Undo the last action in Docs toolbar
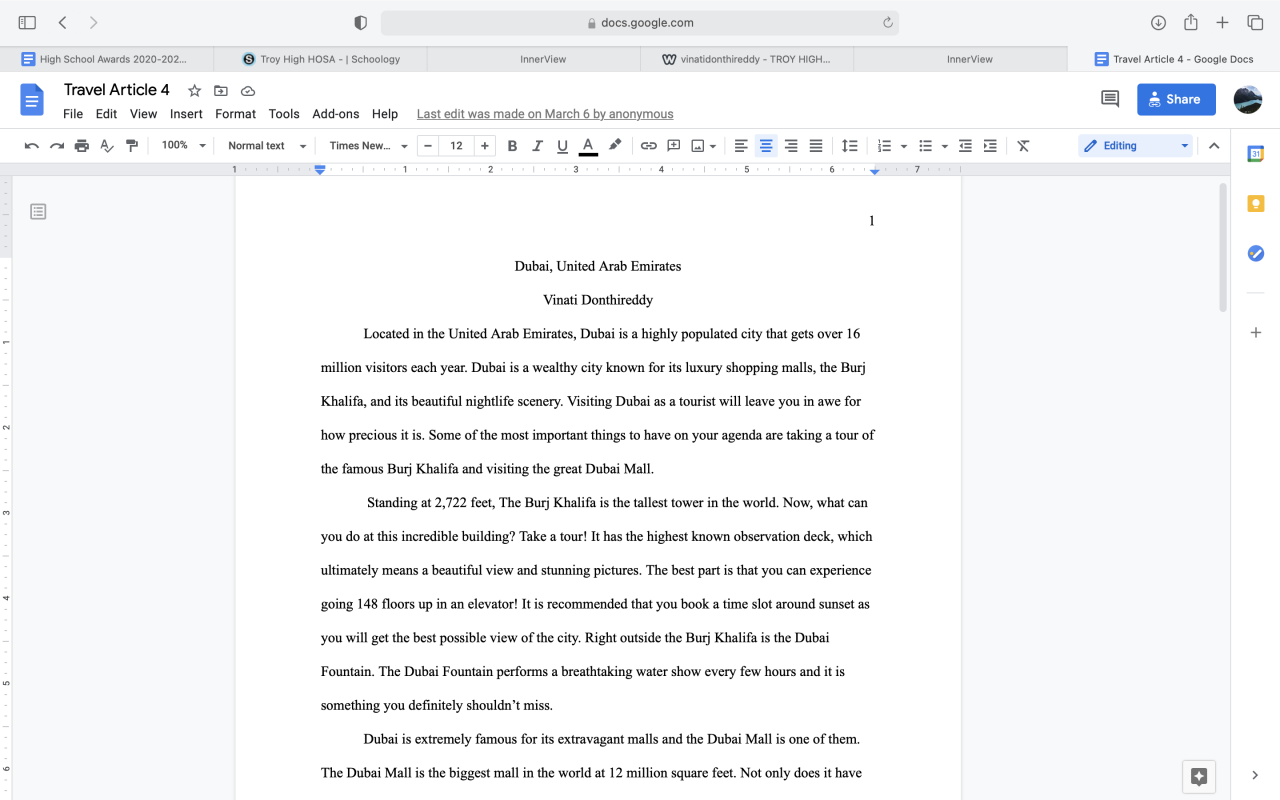Image resolution: width=1280 pixels, height=800 pixels. tap(32, 146)
